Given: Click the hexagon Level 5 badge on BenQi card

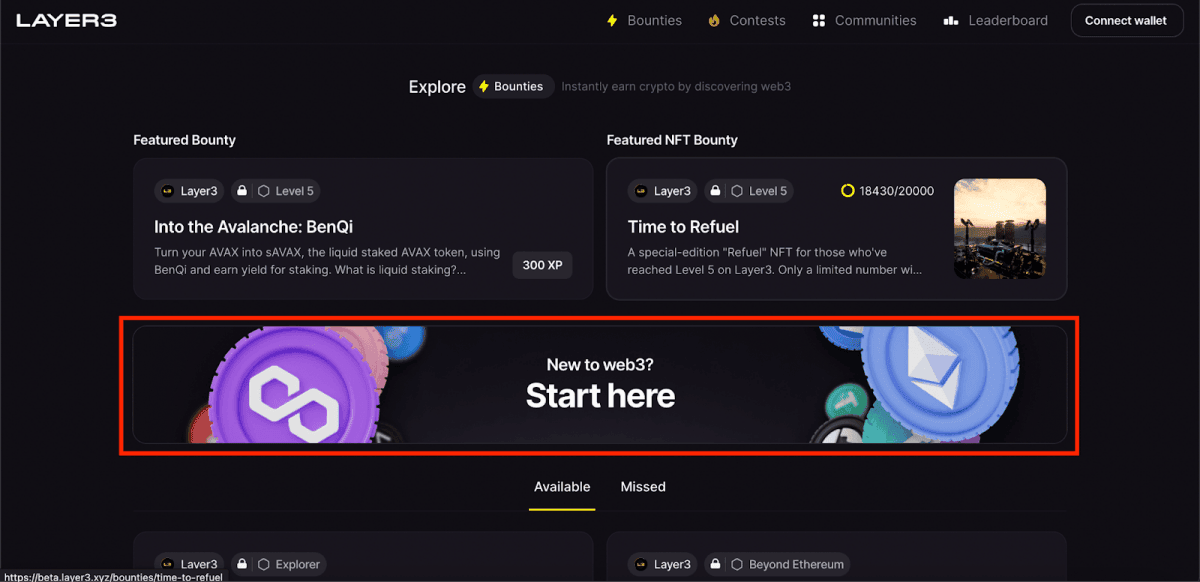Looking at the screenshot, I should 287,190.
